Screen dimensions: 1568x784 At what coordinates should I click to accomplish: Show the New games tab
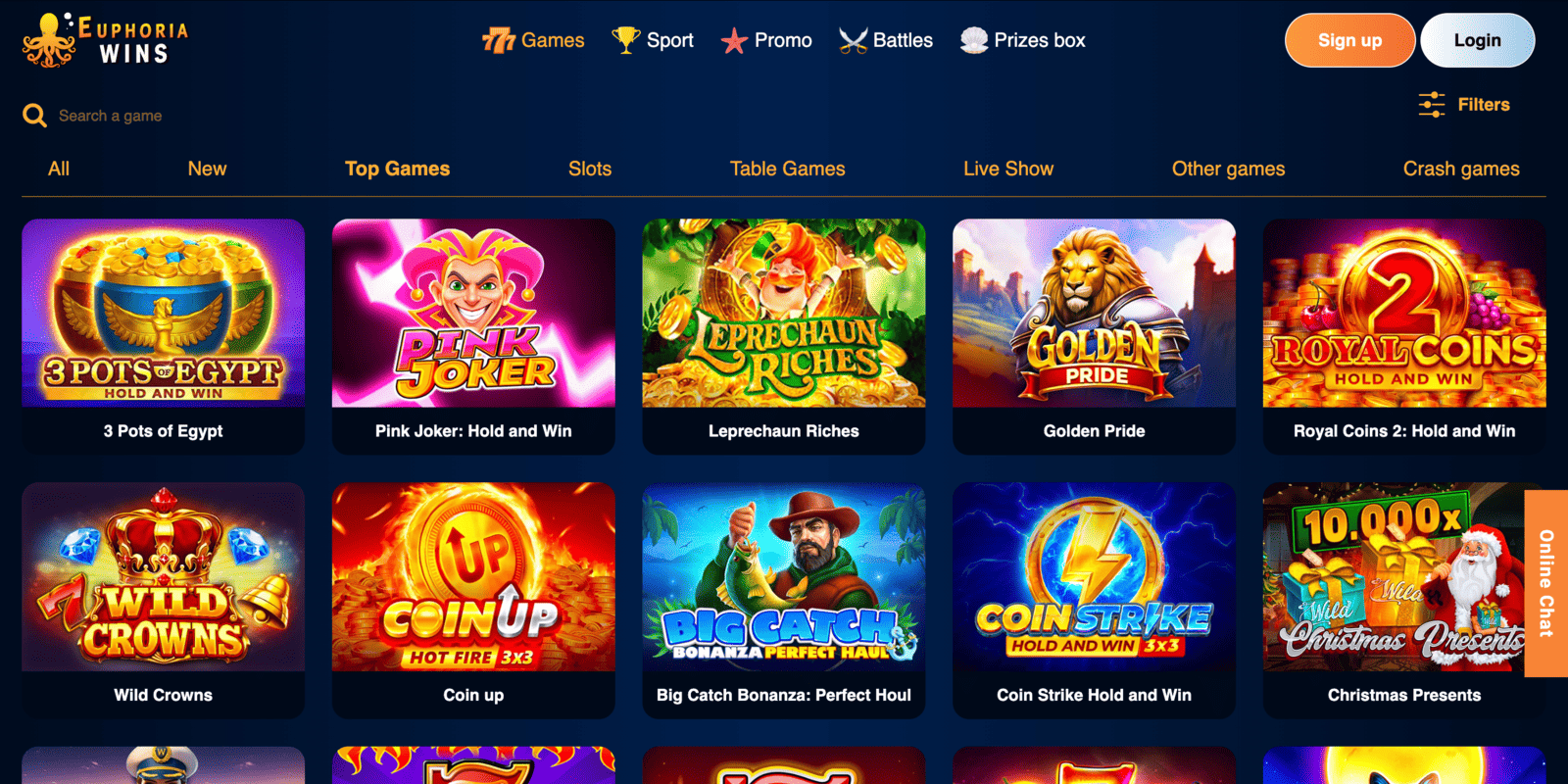coord(207,169)
